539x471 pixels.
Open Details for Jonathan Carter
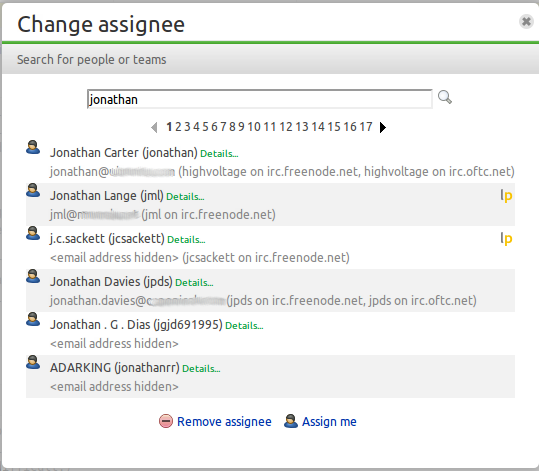[x=219, y=154]
